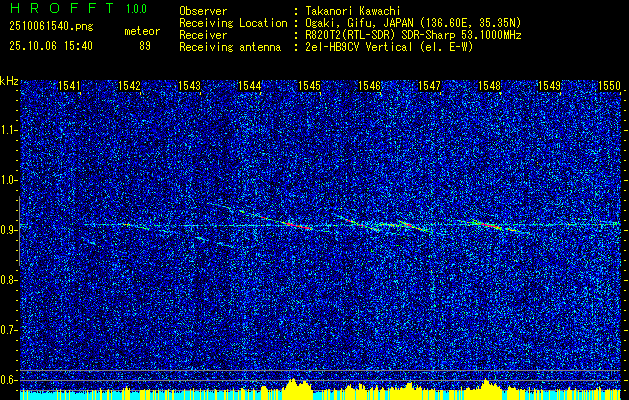Click the red meteor echo near 1548
Image resolution: width=629 pixels, height=400 pixels.
490,225
